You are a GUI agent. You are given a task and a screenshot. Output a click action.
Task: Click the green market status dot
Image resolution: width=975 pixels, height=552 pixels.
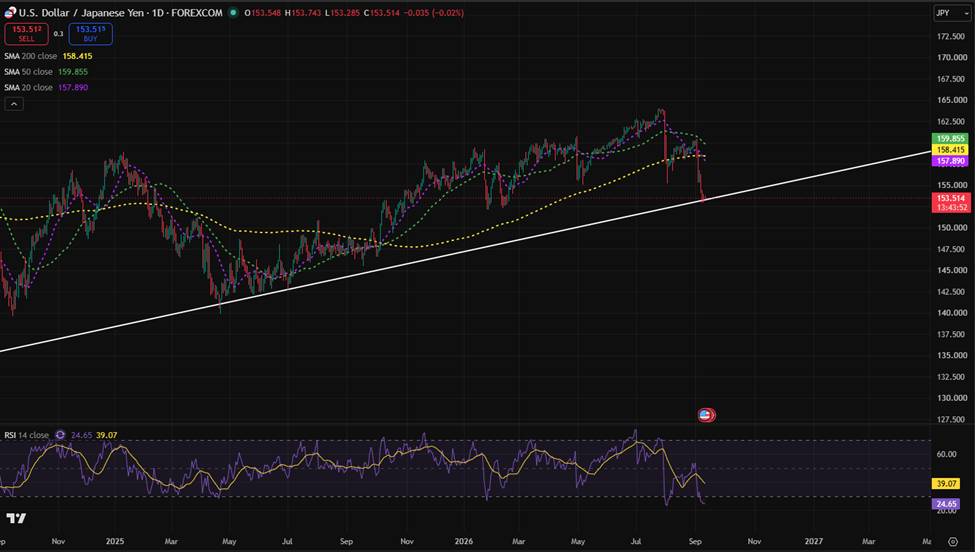pyautogui.click(x=233, y=12)
